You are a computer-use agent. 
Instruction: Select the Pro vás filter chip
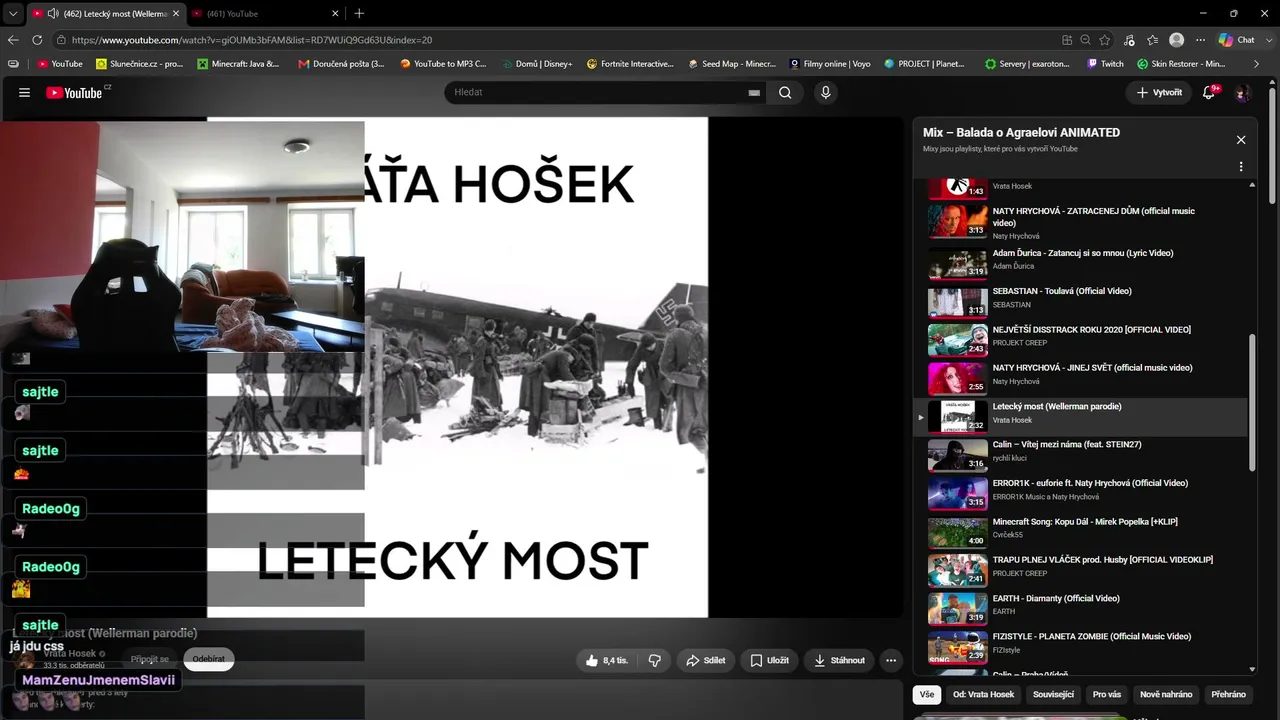(1106, 694)
